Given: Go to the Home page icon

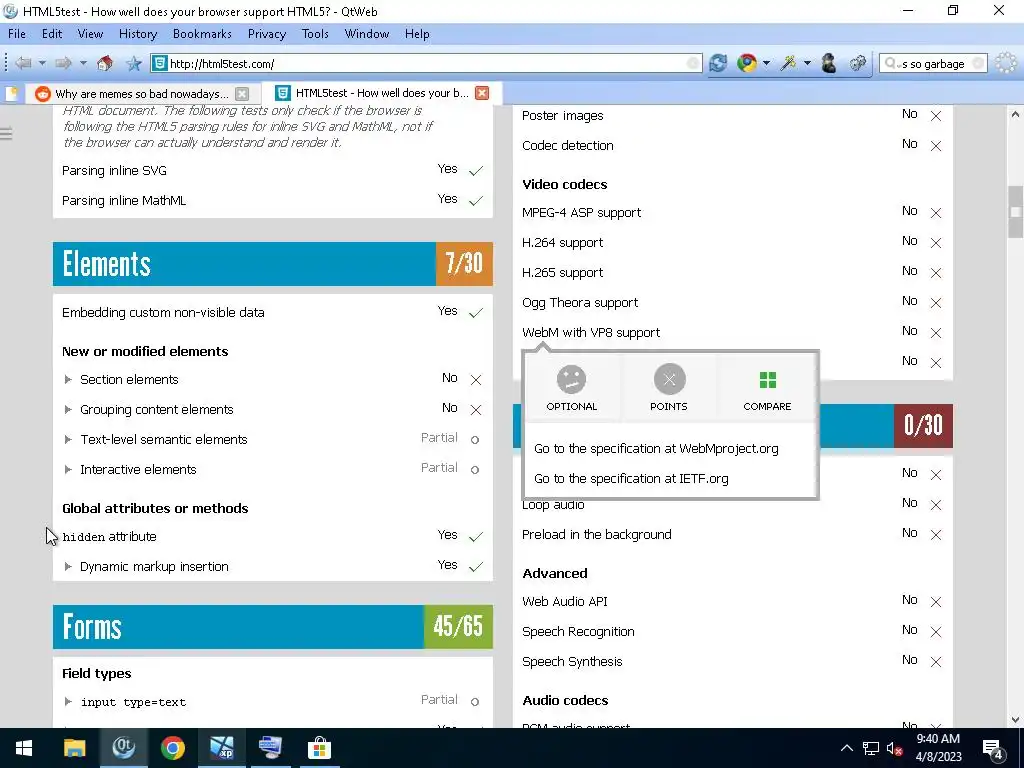Looking at the screenshot, I should point(104,63).
